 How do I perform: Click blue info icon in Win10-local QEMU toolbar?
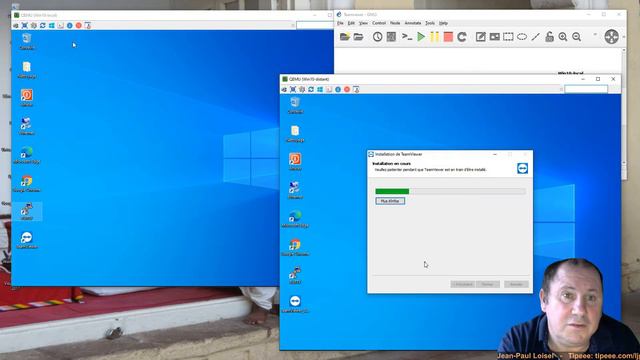pyautogui.click(x=70, y=25)
